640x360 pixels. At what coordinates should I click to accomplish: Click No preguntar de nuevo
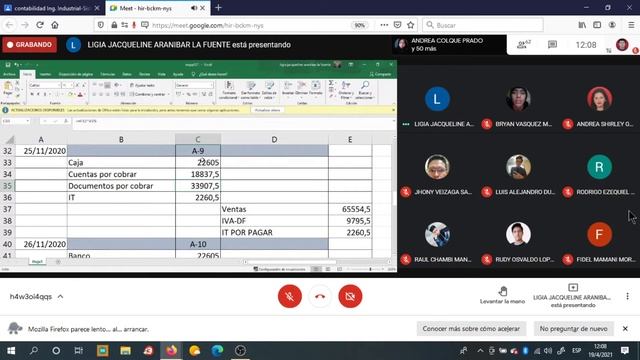[x=573, y=329]
